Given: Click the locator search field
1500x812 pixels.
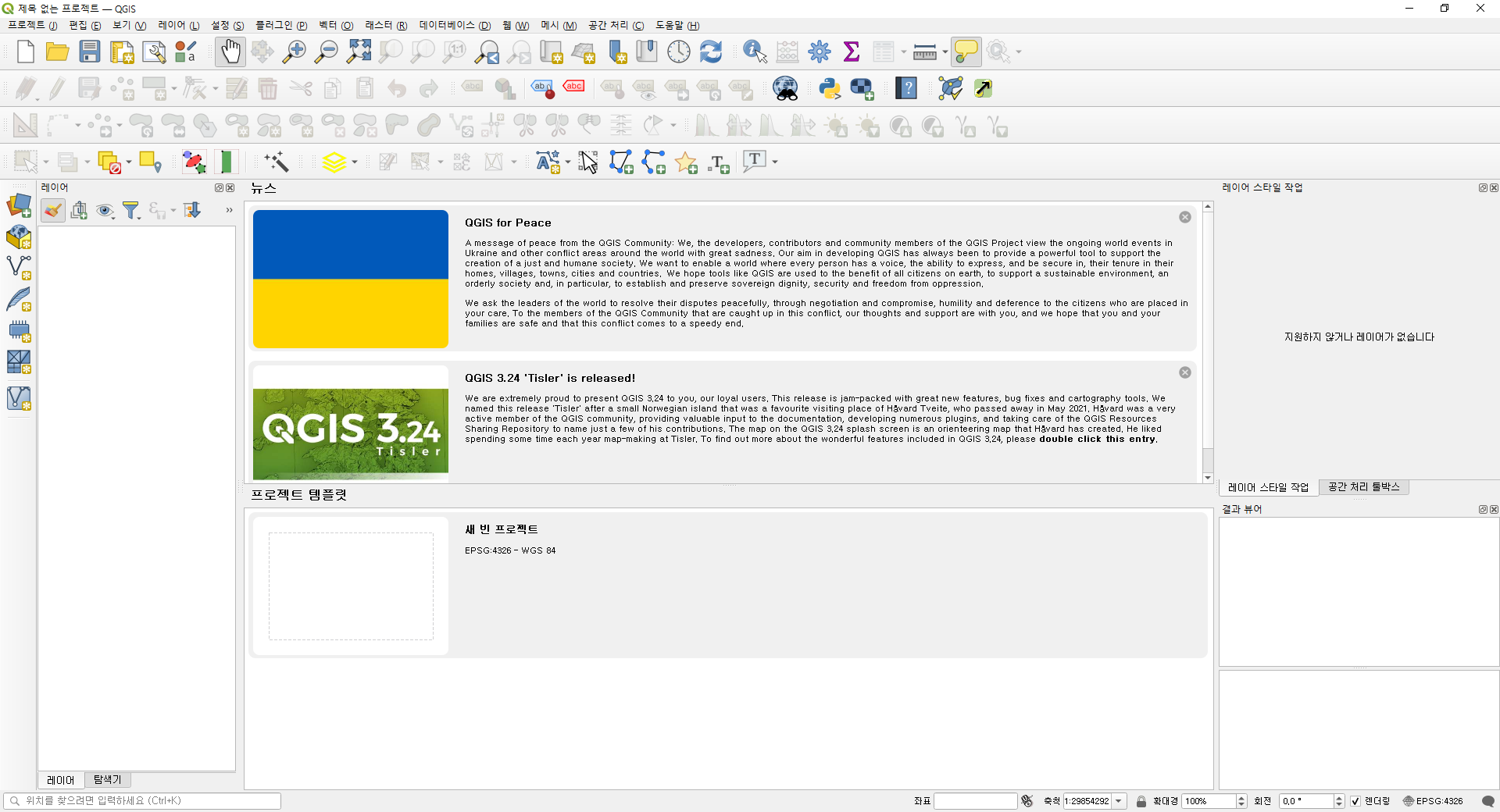Looking at the screenshot, I should 142,801.
